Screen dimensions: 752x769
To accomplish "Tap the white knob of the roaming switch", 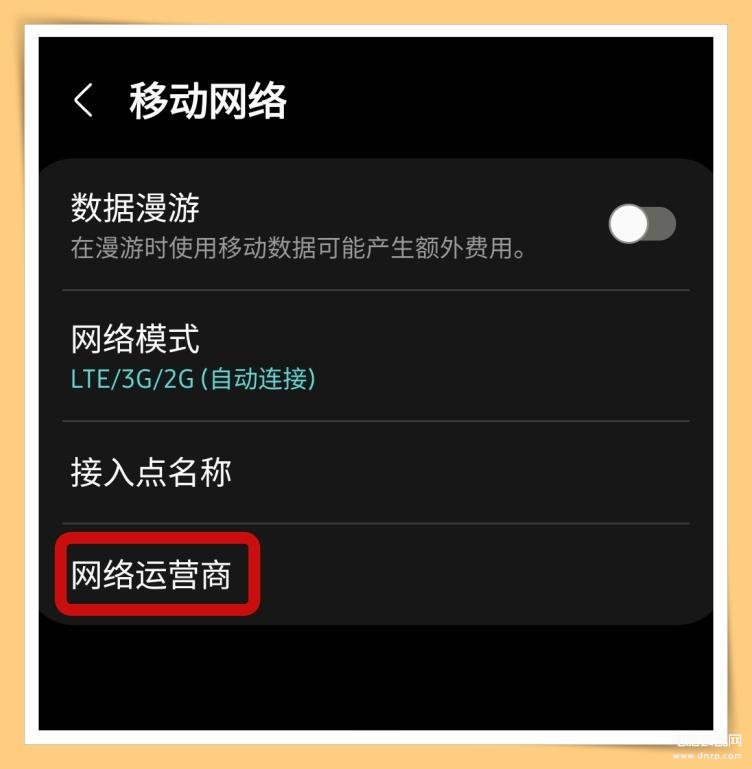I will [628, 224].
